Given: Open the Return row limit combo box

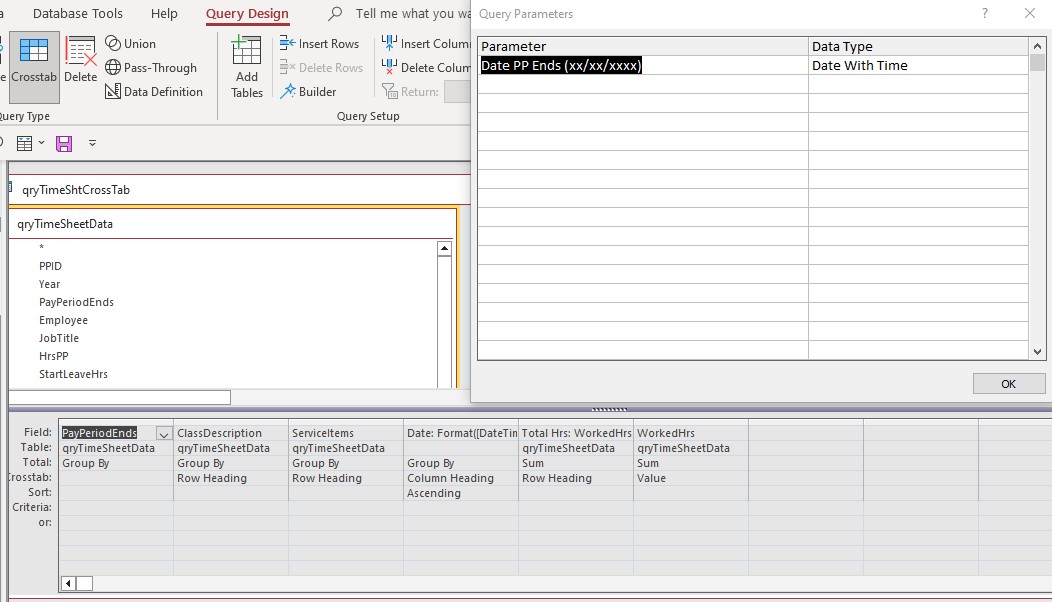Looking at the screenshot, I should point(457,91).
